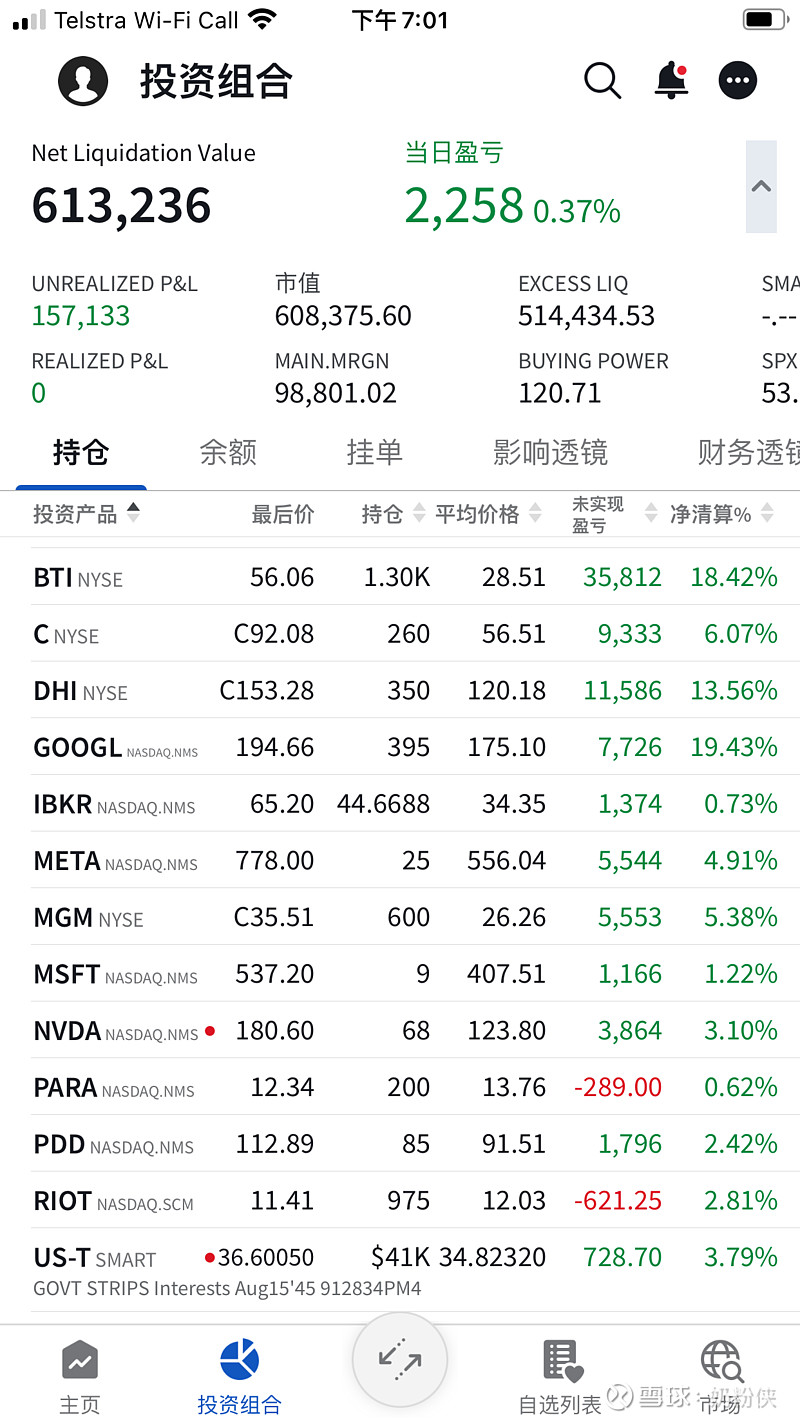Open the 市场 globe search icon
Image resolution: width=800 pixels, height=1422 pixels.
click(721, 1361)
